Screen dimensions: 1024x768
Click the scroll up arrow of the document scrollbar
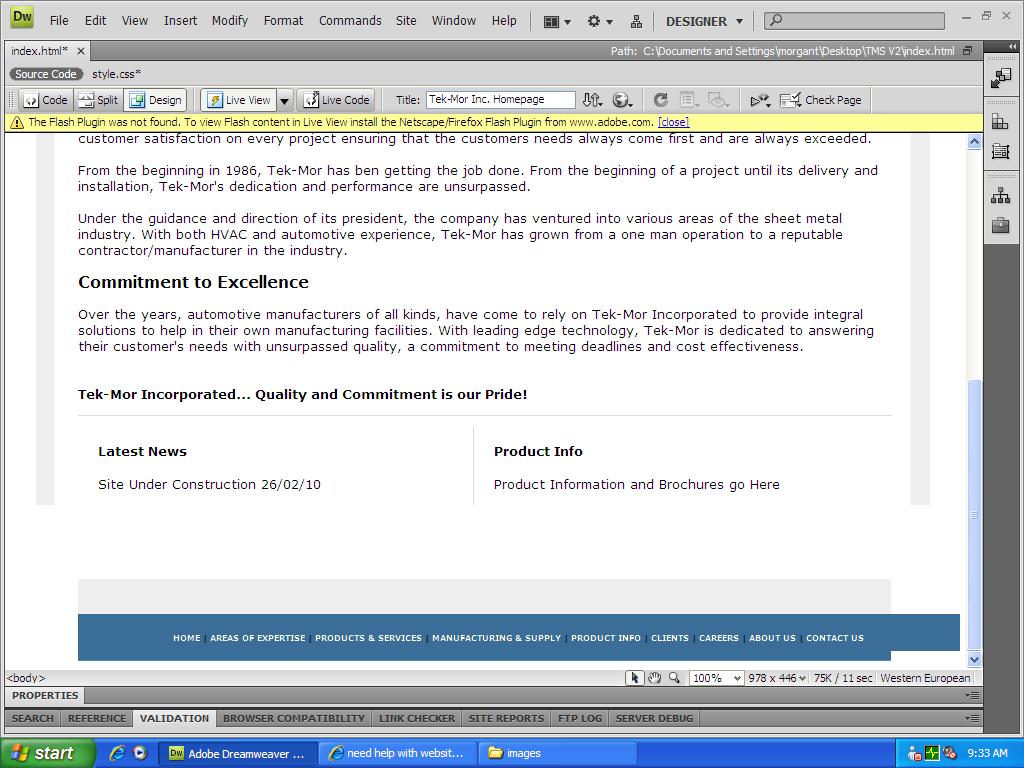974,142
